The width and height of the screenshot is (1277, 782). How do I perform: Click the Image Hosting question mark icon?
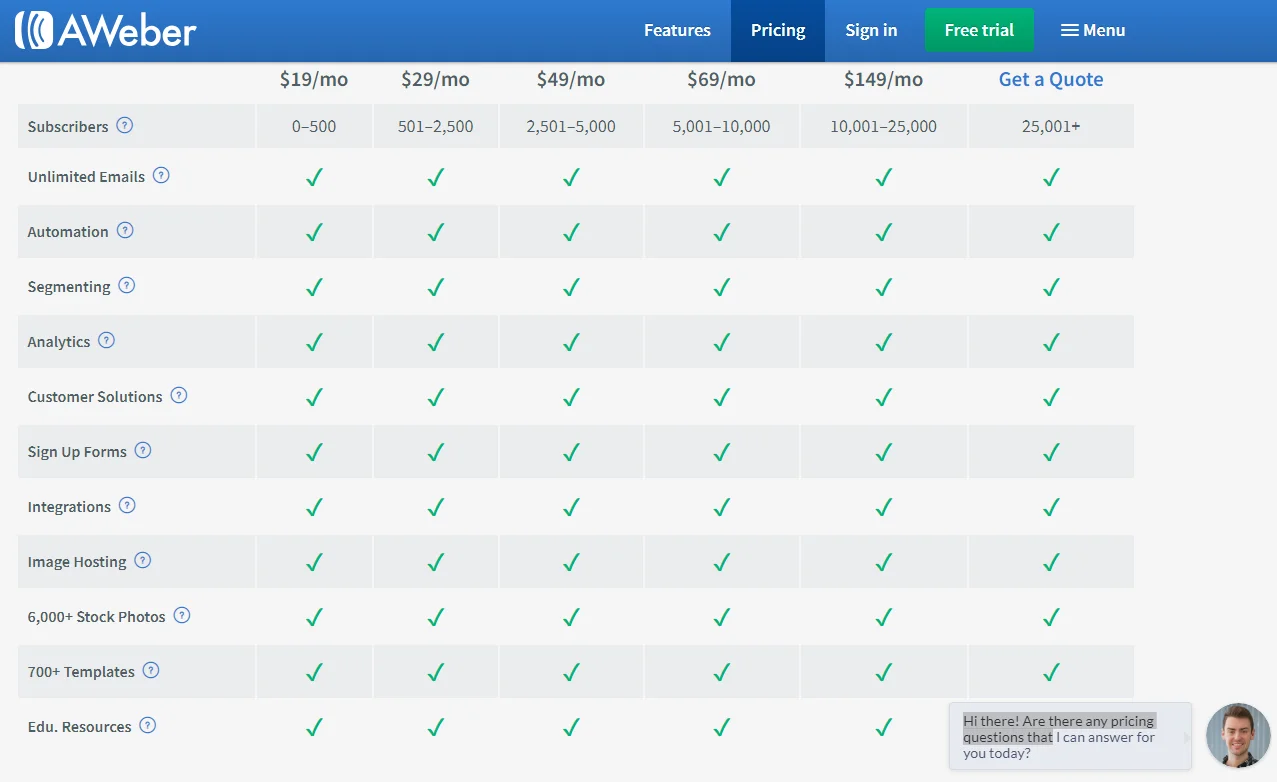[143, 561]
